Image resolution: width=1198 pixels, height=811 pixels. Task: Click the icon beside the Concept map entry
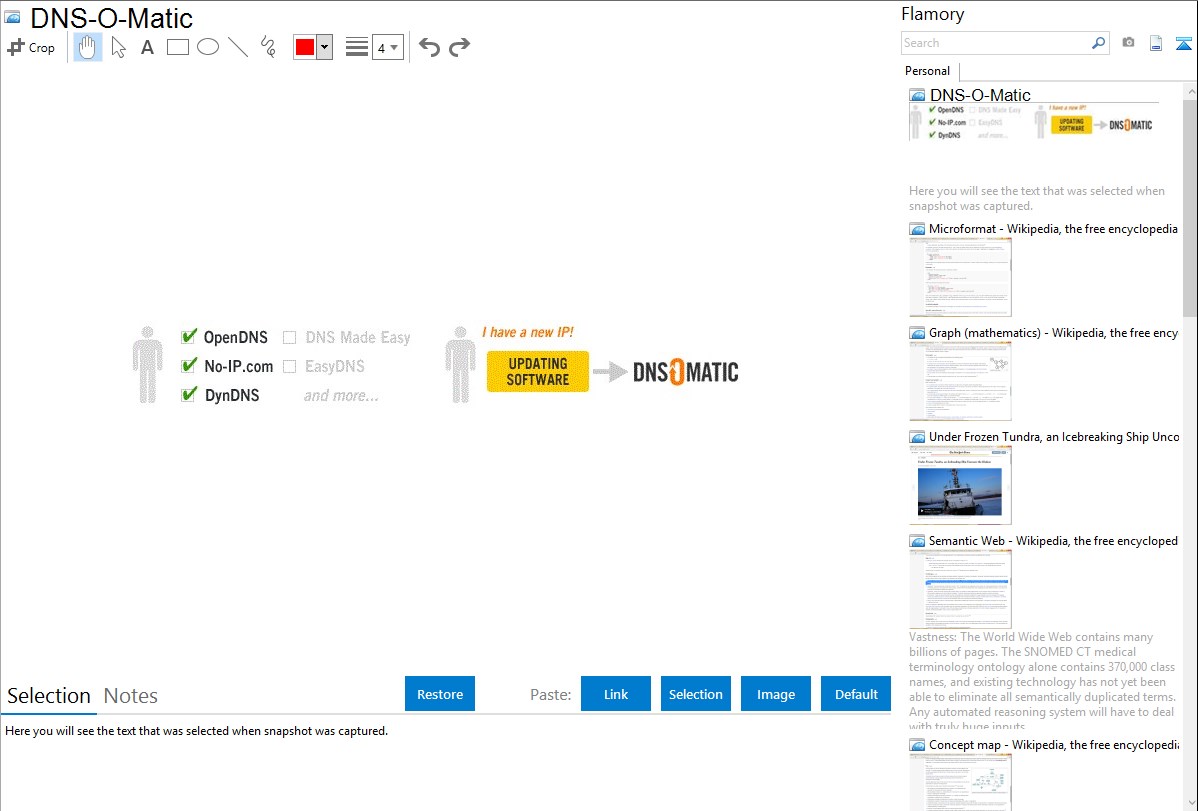point(918,745)
